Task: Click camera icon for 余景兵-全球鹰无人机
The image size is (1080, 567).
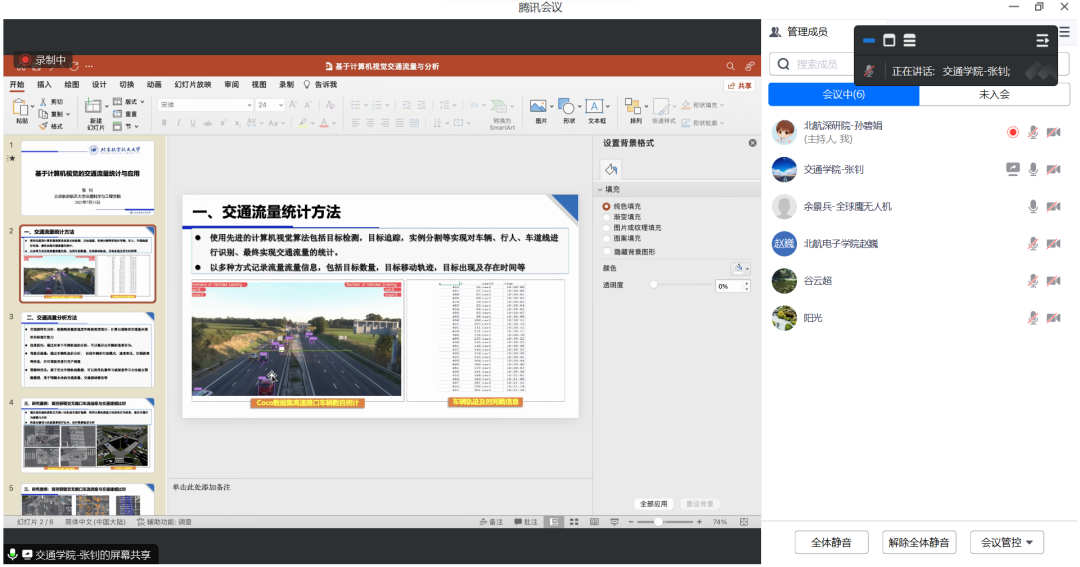Action: click(1053, 207)
